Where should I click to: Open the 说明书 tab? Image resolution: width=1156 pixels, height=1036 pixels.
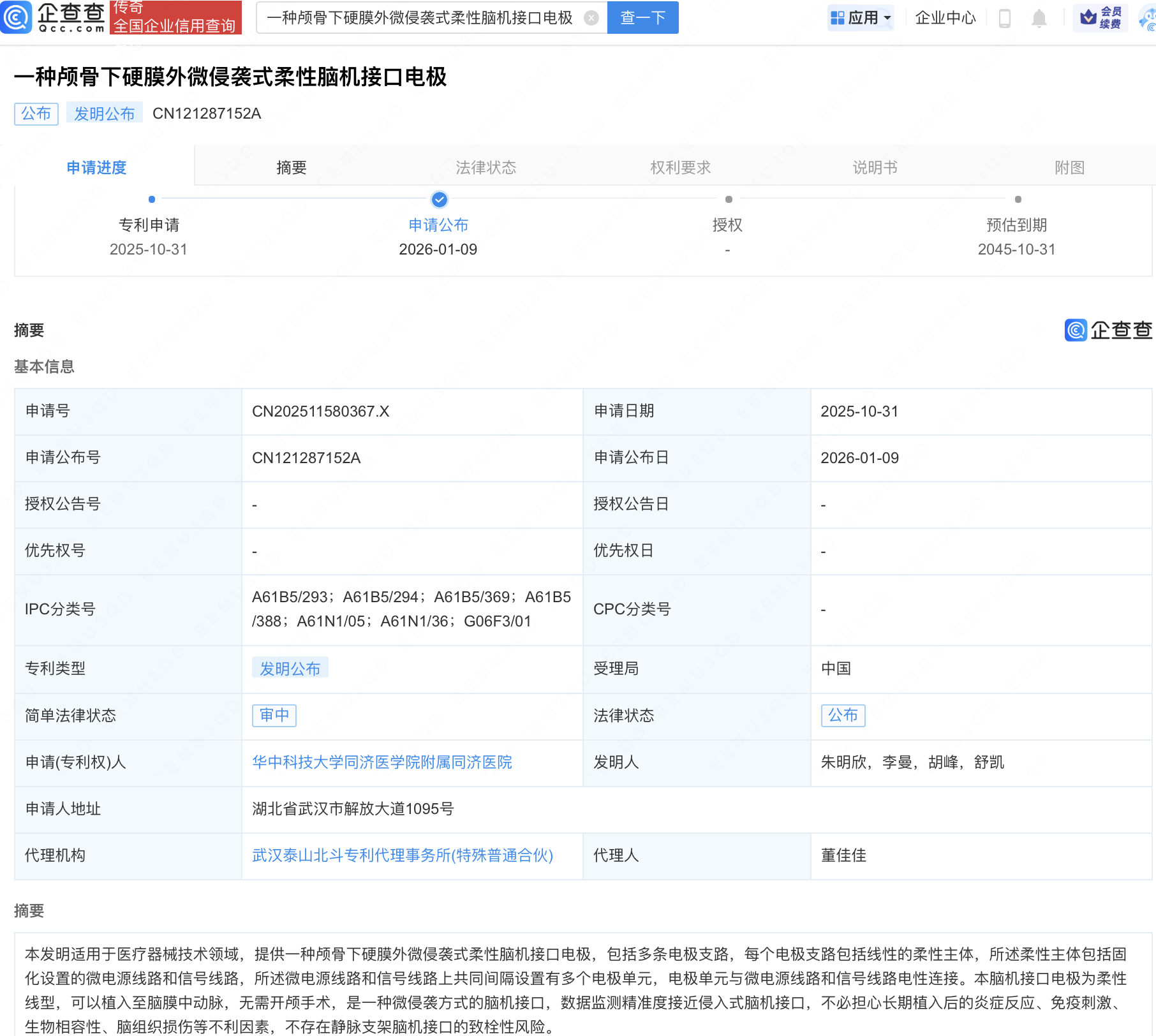point(875,167)
